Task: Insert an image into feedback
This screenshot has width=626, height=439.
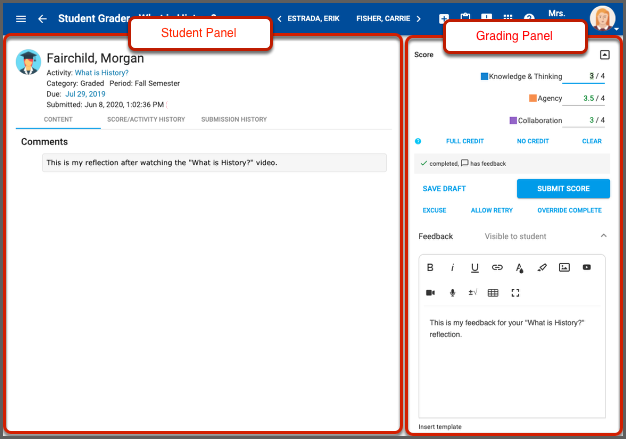Action: [x=564, y=267]
